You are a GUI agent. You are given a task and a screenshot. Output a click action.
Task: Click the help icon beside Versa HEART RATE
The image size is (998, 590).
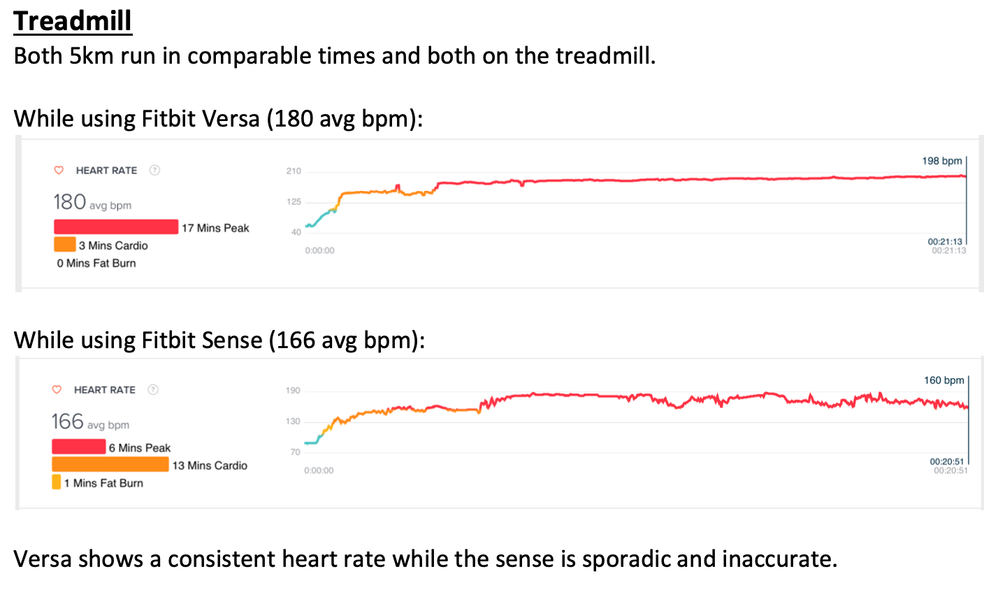(155, 170)
